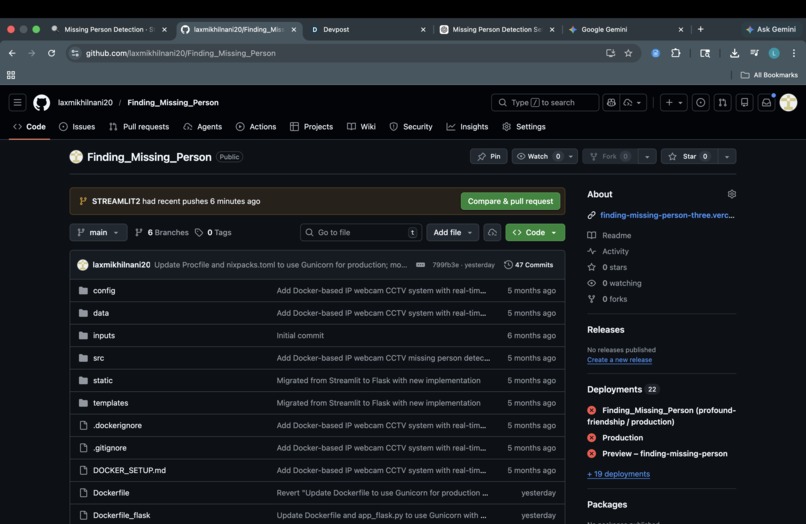Click the browser address bar URL
This screenshot has height=524, width=806.
coord(180,53)
